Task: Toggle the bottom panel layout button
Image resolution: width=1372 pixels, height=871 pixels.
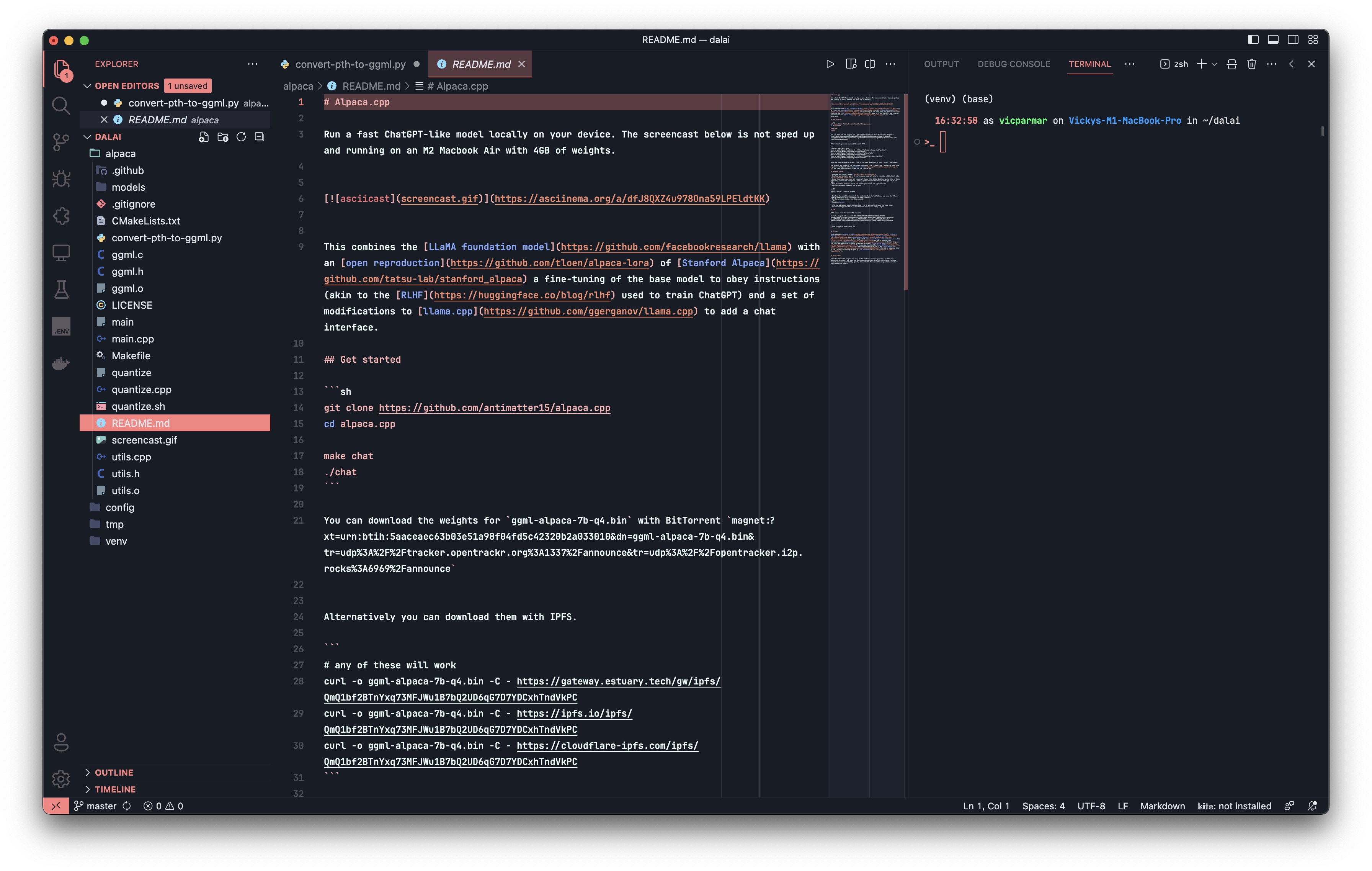Action: (1273, 39)
